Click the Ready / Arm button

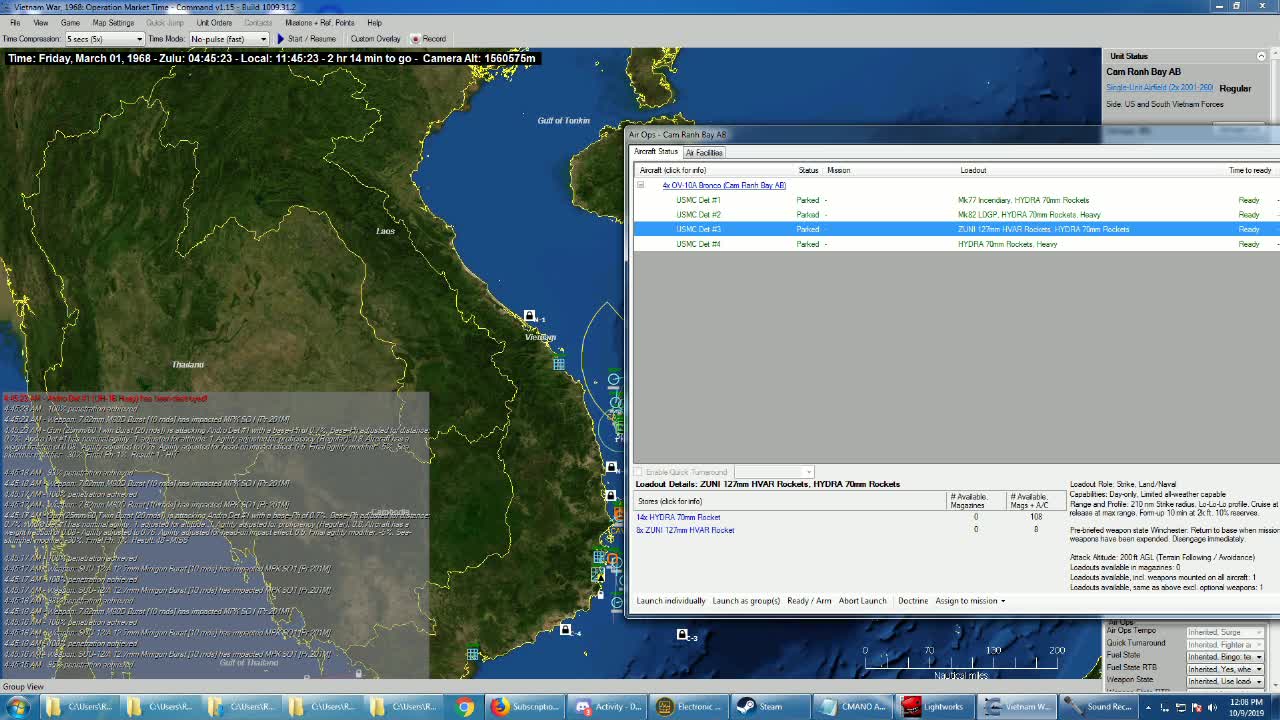[809, 601]
